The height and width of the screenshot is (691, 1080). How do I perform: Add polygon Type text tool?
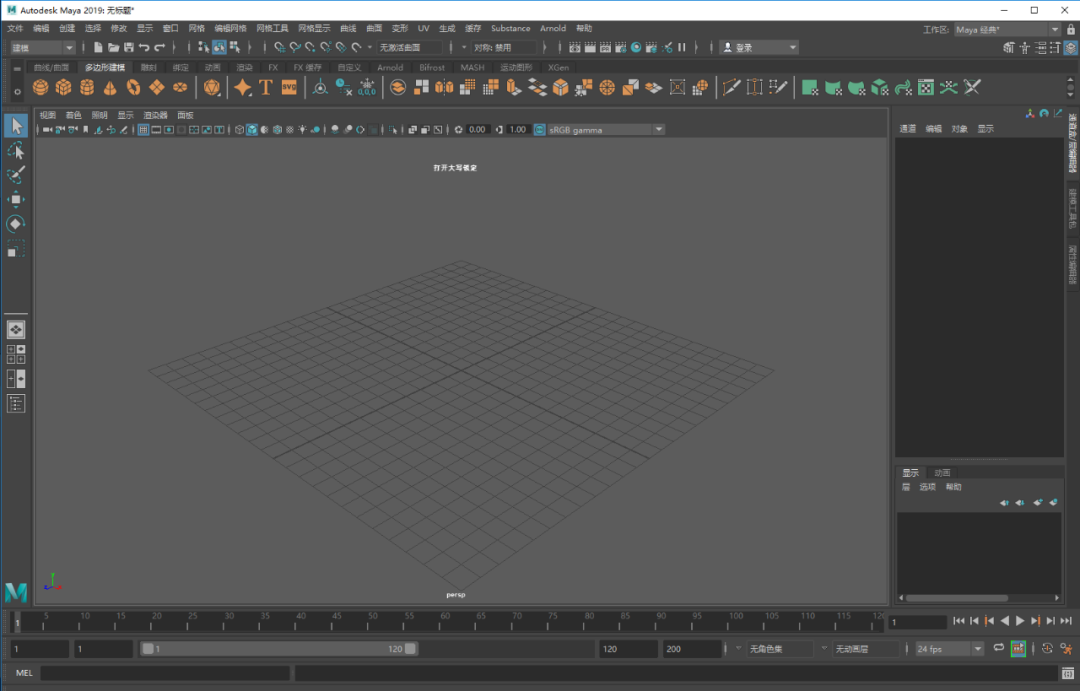tap(266, 88)
